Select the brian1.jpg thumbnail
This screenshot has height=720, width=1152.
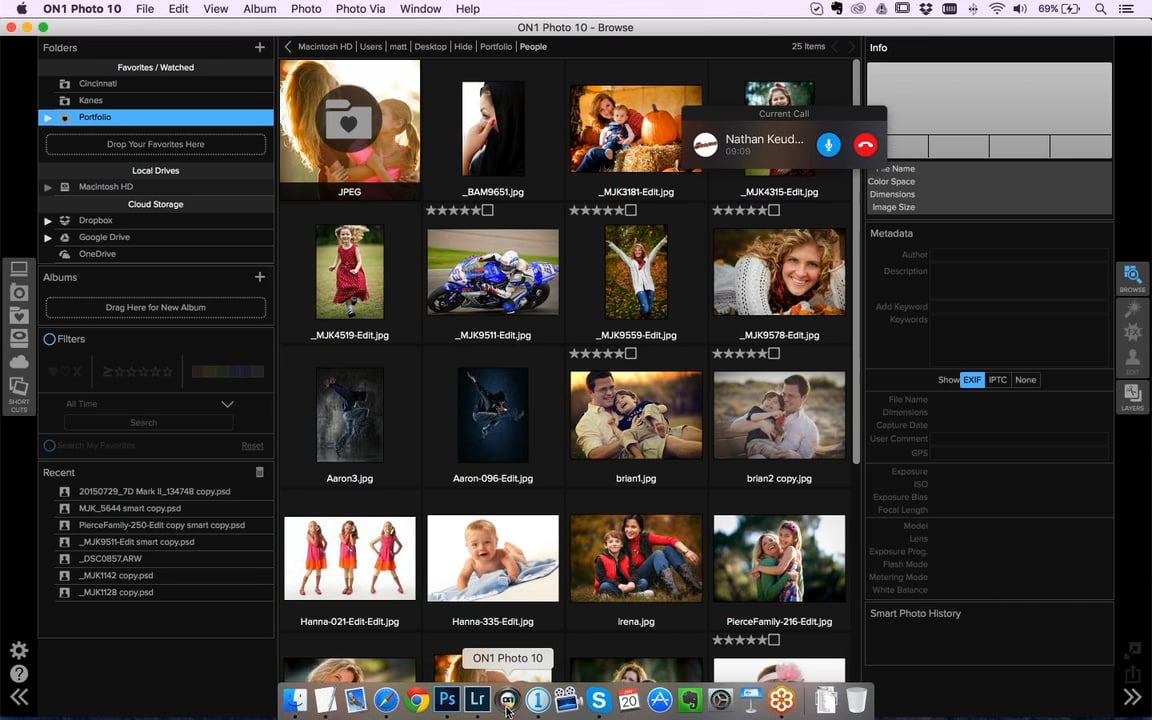pos(636,415)
